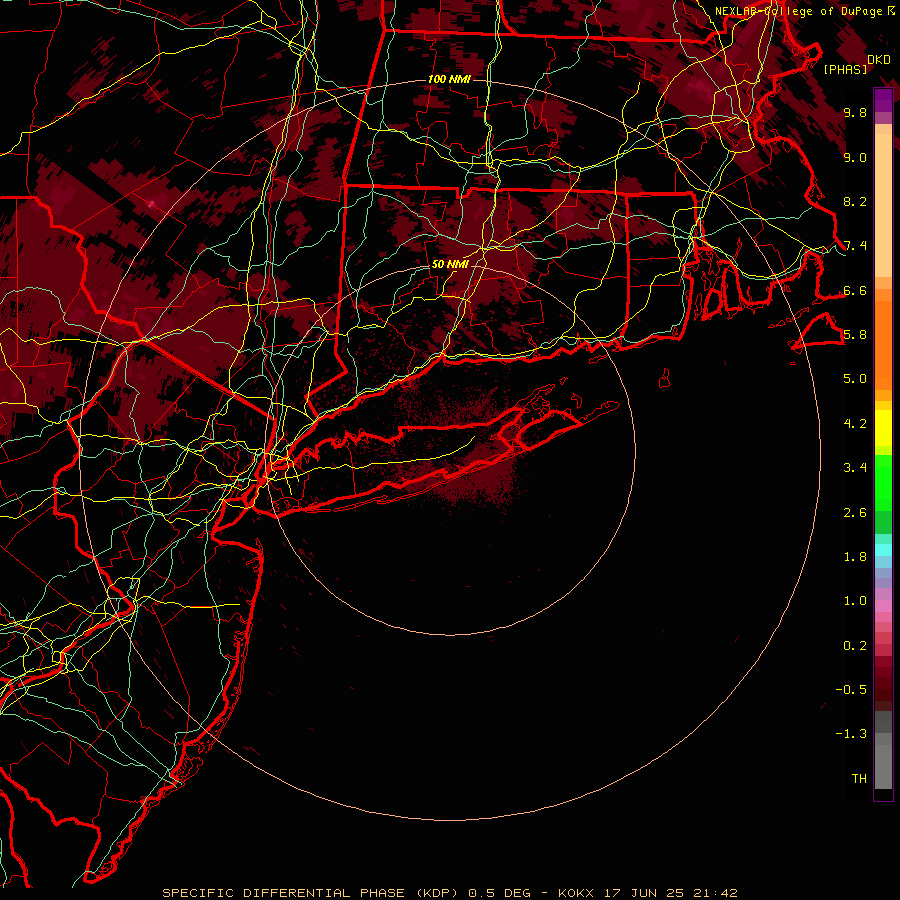Screen dimensions: 900x900
Task: Click the 1.0 value on the color scale
Action: click(855, 601)
